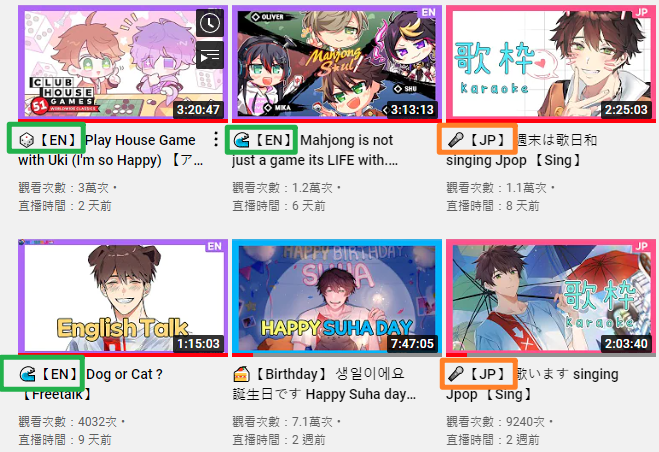Click Watch Later clock icon on Clubhouse Games thumbnail

[210, 23]
